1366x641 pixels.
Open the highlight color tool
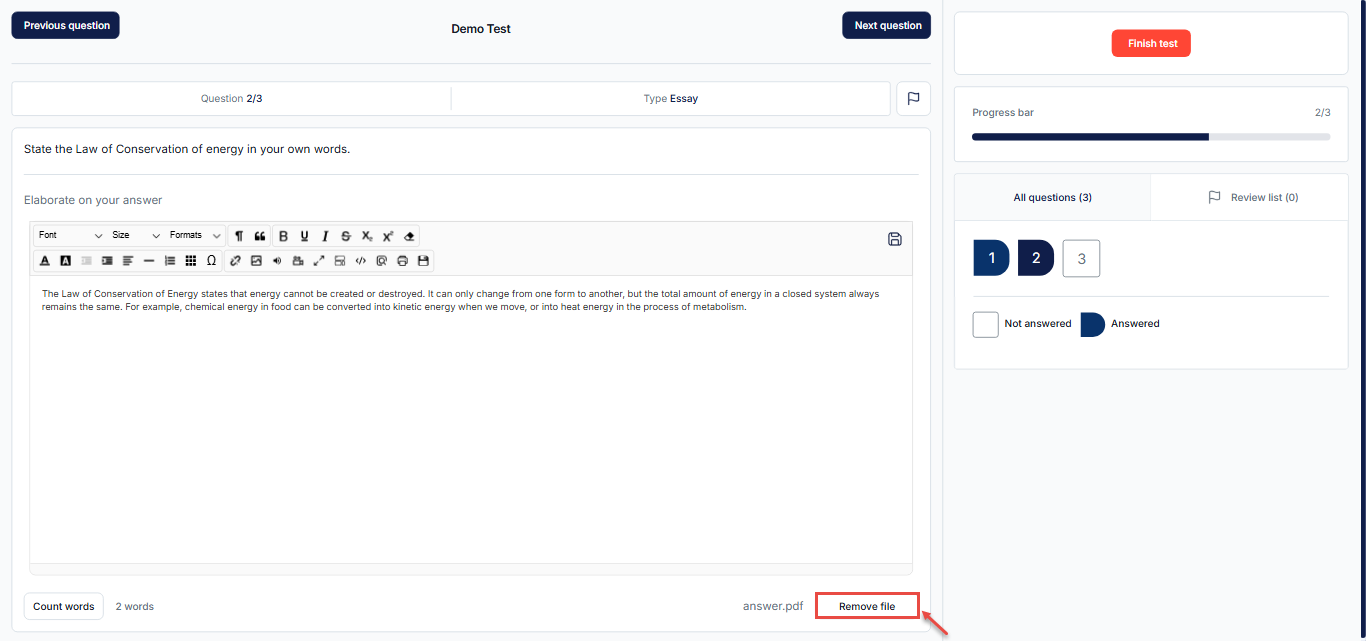pos(65,261)
